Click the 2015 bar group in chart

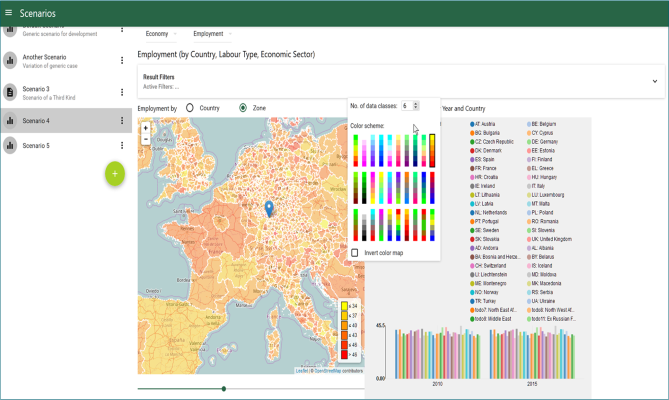click(x=532, y=353)
